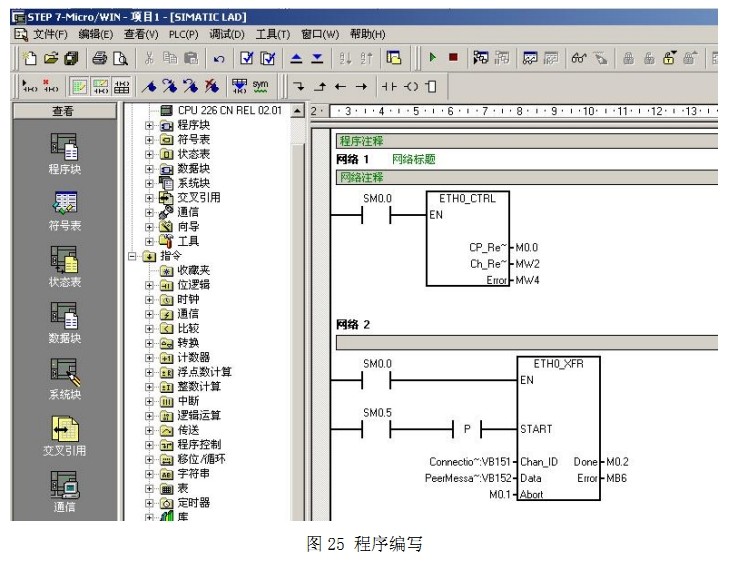This screenshot has width=730, height=564.
Task: Open the 帮助(H) menu
Action: (368, 34)
